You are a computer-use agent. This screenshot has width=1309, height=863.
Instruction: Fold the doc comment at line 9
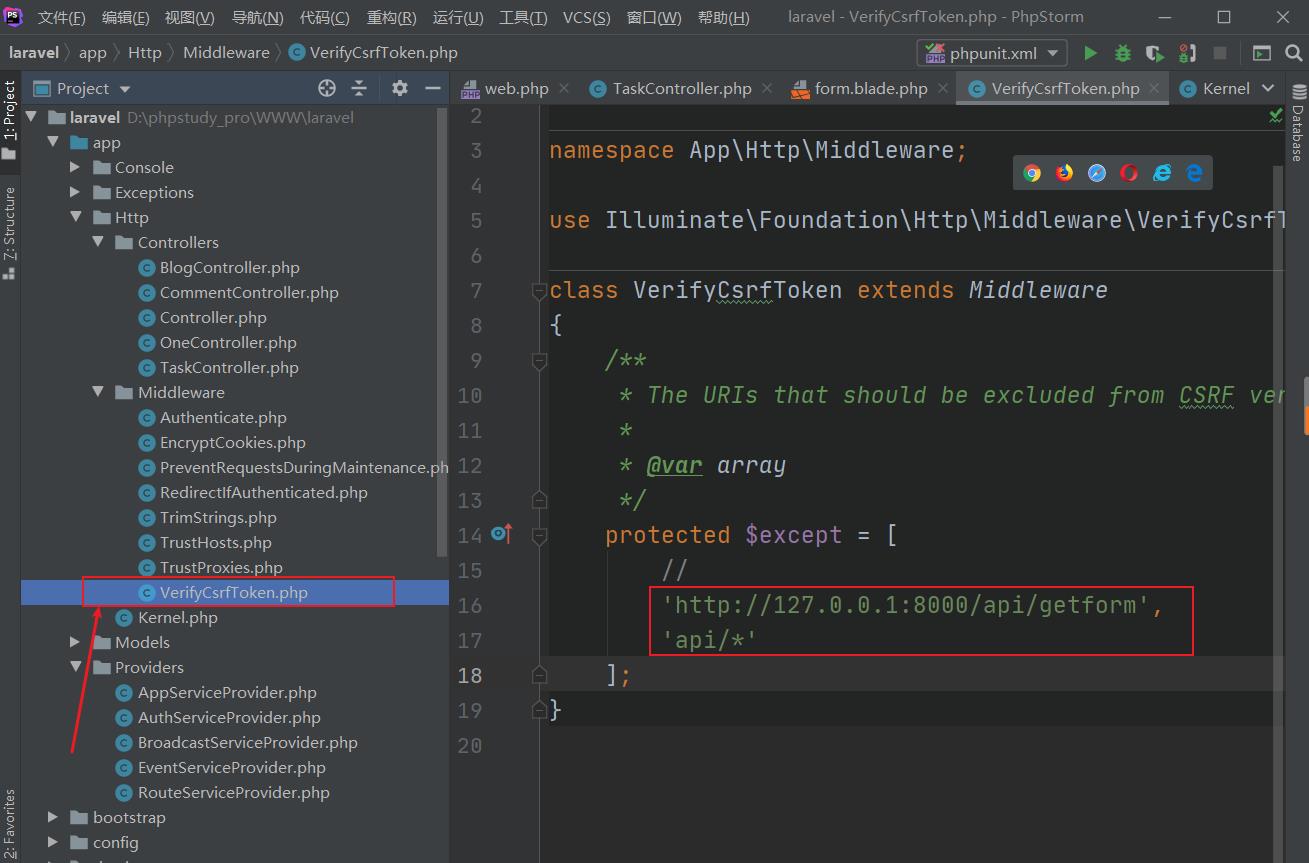pos(539,360)
